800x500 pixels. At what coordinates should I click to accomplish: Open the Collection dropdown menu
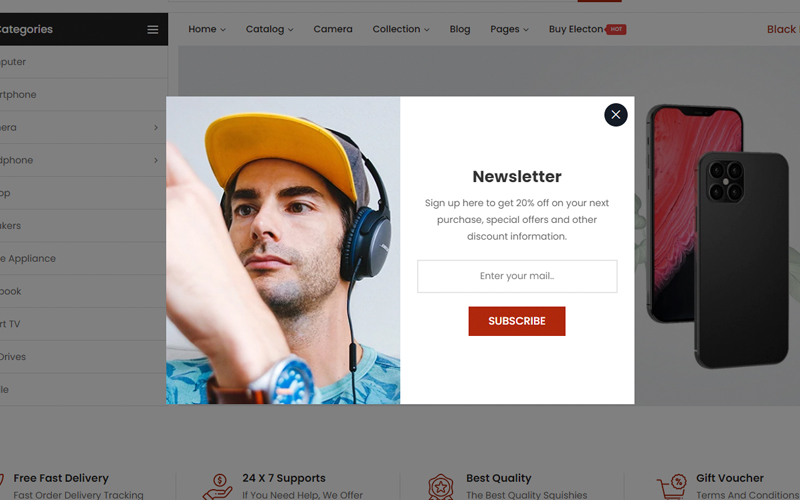pyautogui.click(x=401, y=30)
